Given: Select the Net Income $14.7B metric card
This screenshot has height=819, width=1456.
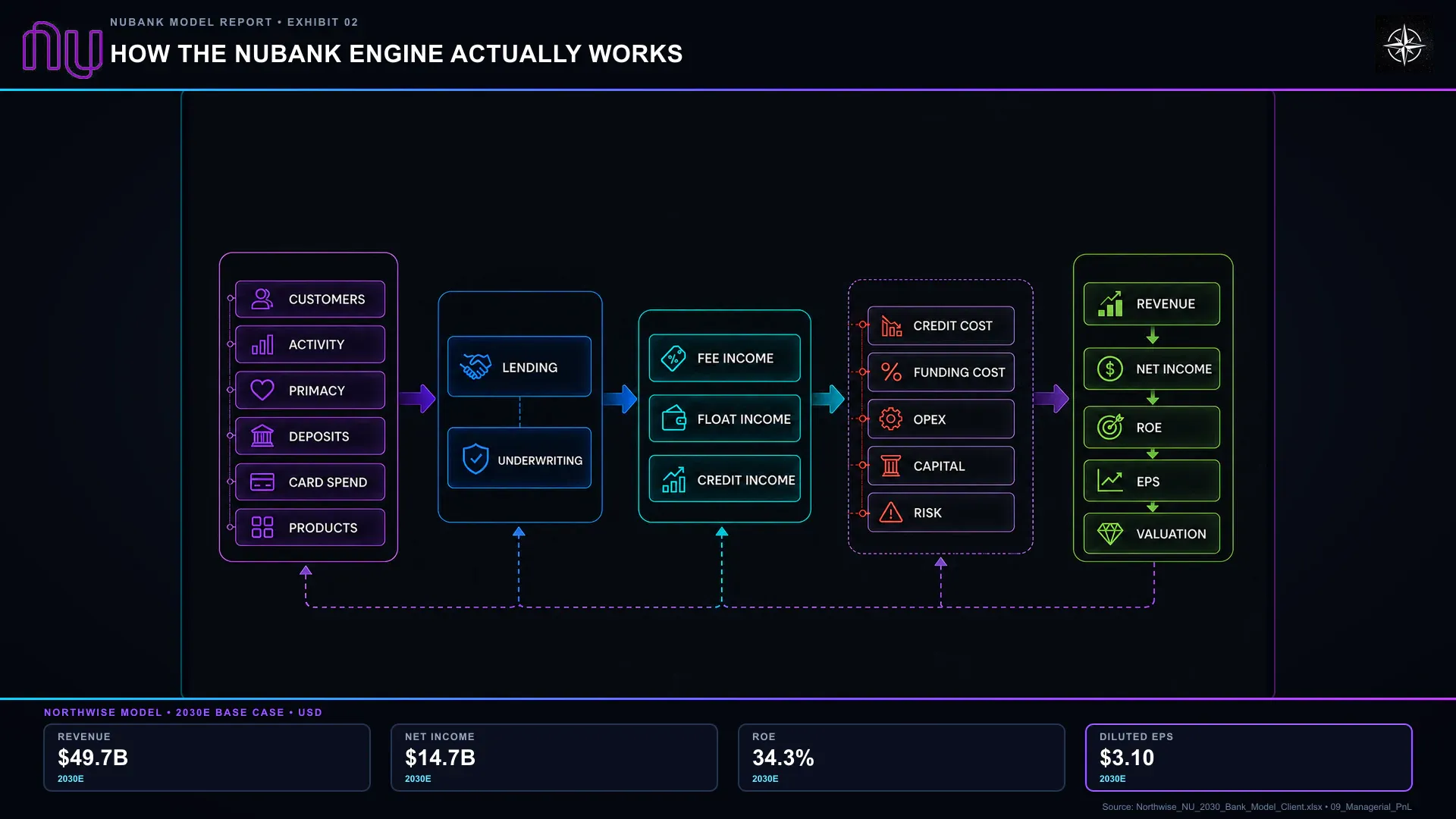Looking at the screenshot, I should pyautogui.click(x=554, y=758).
